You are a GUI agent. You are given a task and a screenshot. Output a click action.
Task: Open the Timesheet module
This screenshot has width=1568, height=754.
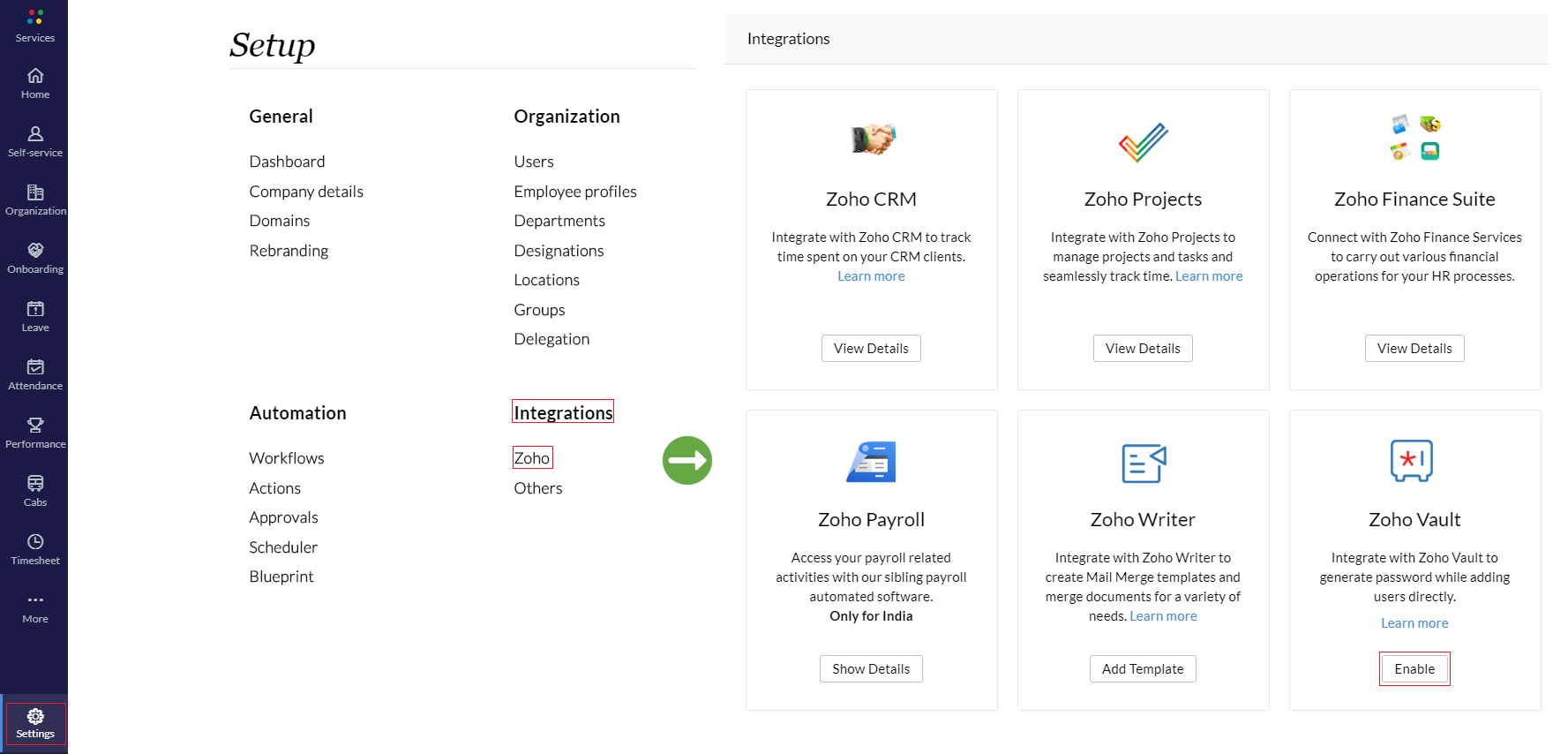[35, 549]
